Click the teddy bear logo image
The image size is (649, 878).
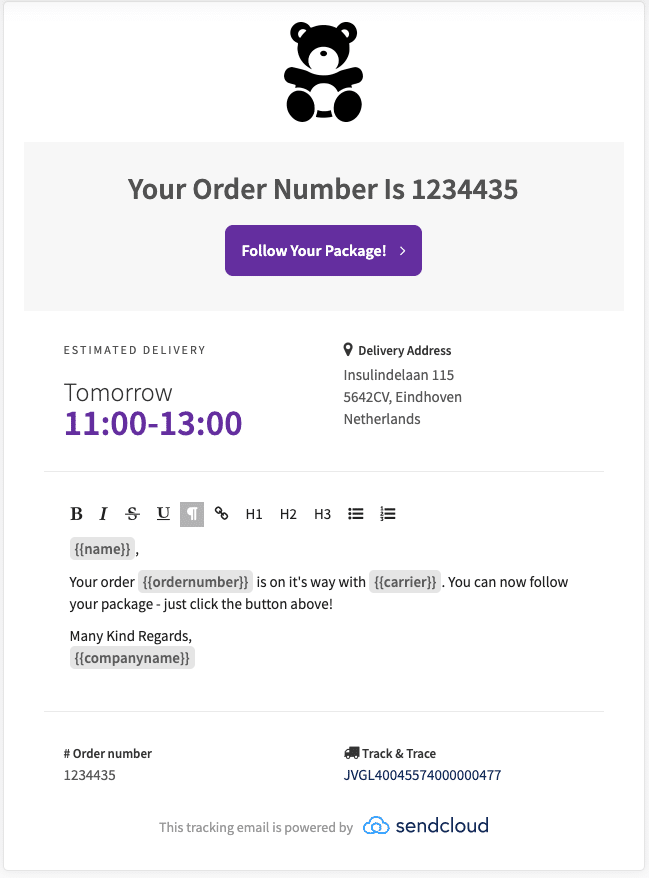point(324,72)
